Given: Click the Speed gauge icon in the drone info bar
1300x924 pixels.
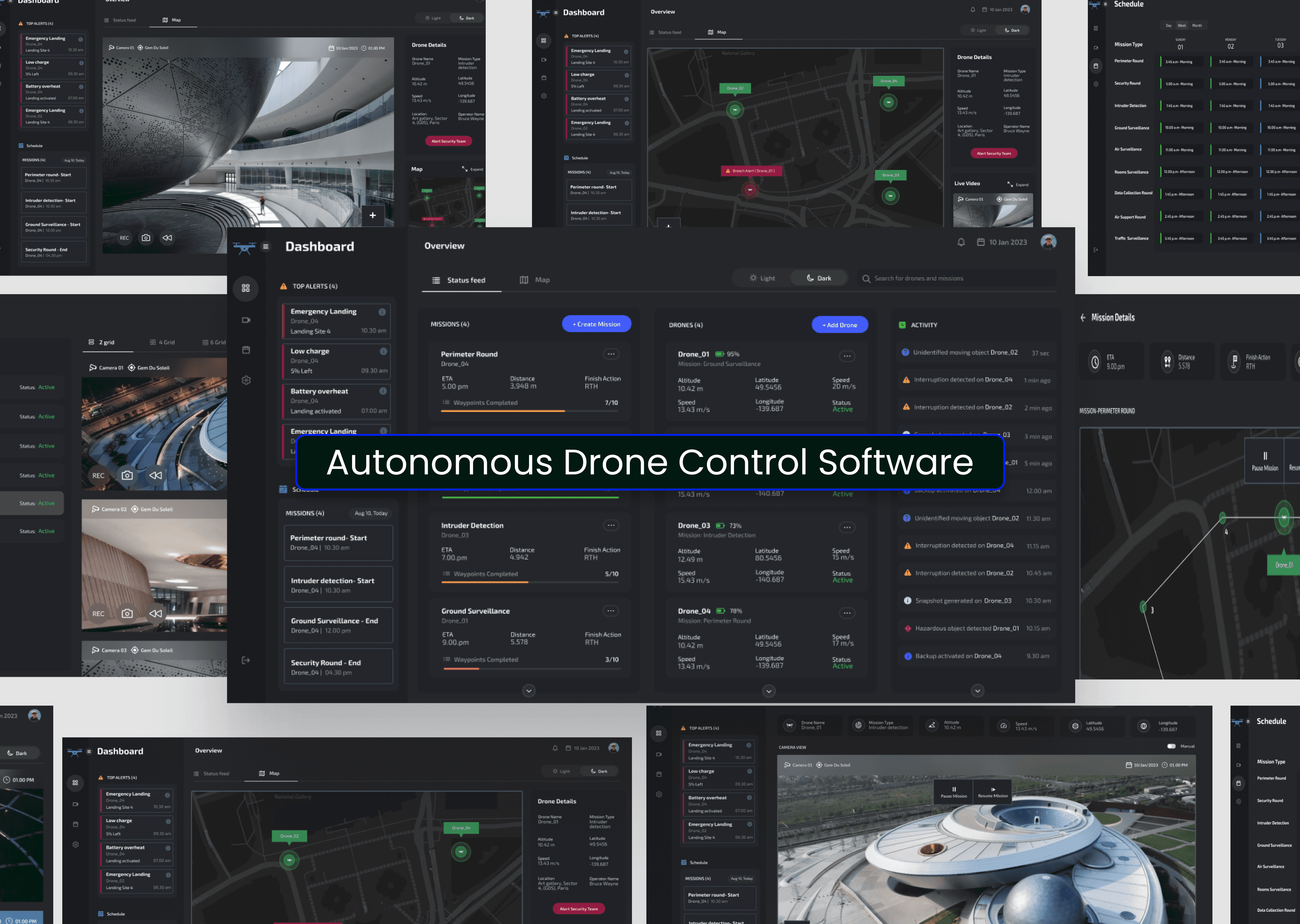Looking at the screenshot, I should pos(1004,725).
